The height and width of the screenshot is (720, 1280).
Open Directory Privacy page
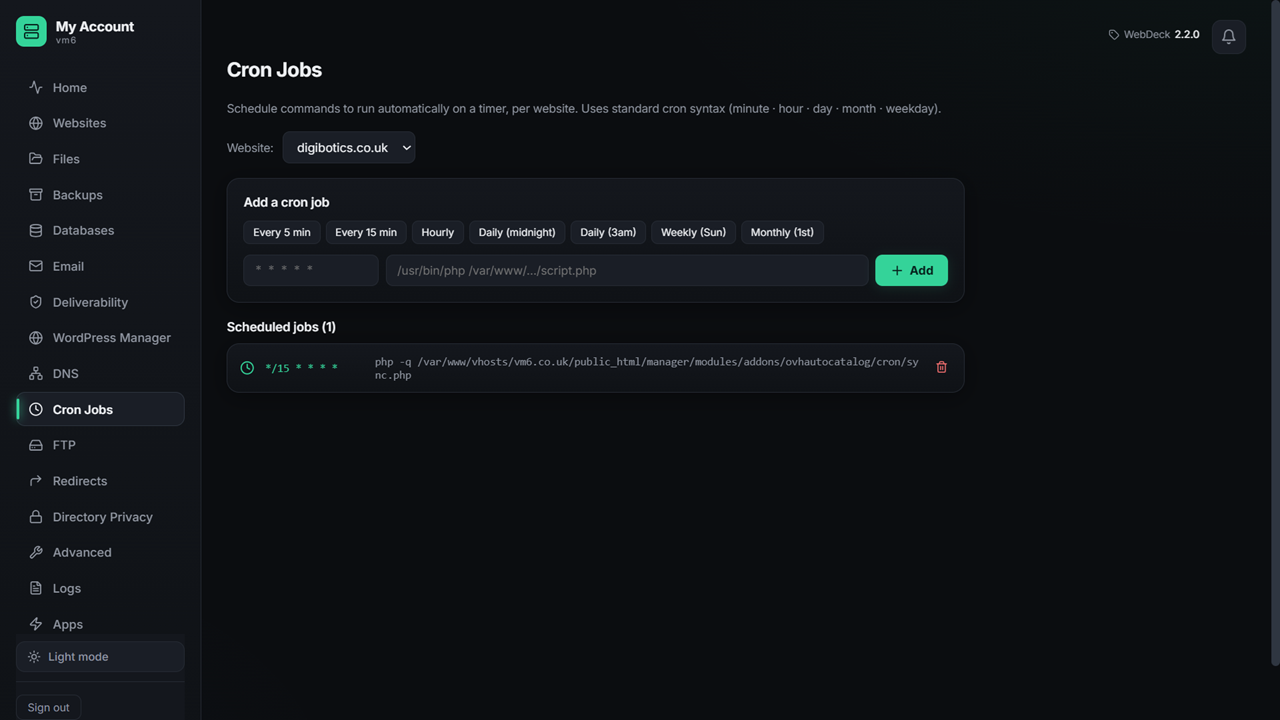(x=100, y=517)
